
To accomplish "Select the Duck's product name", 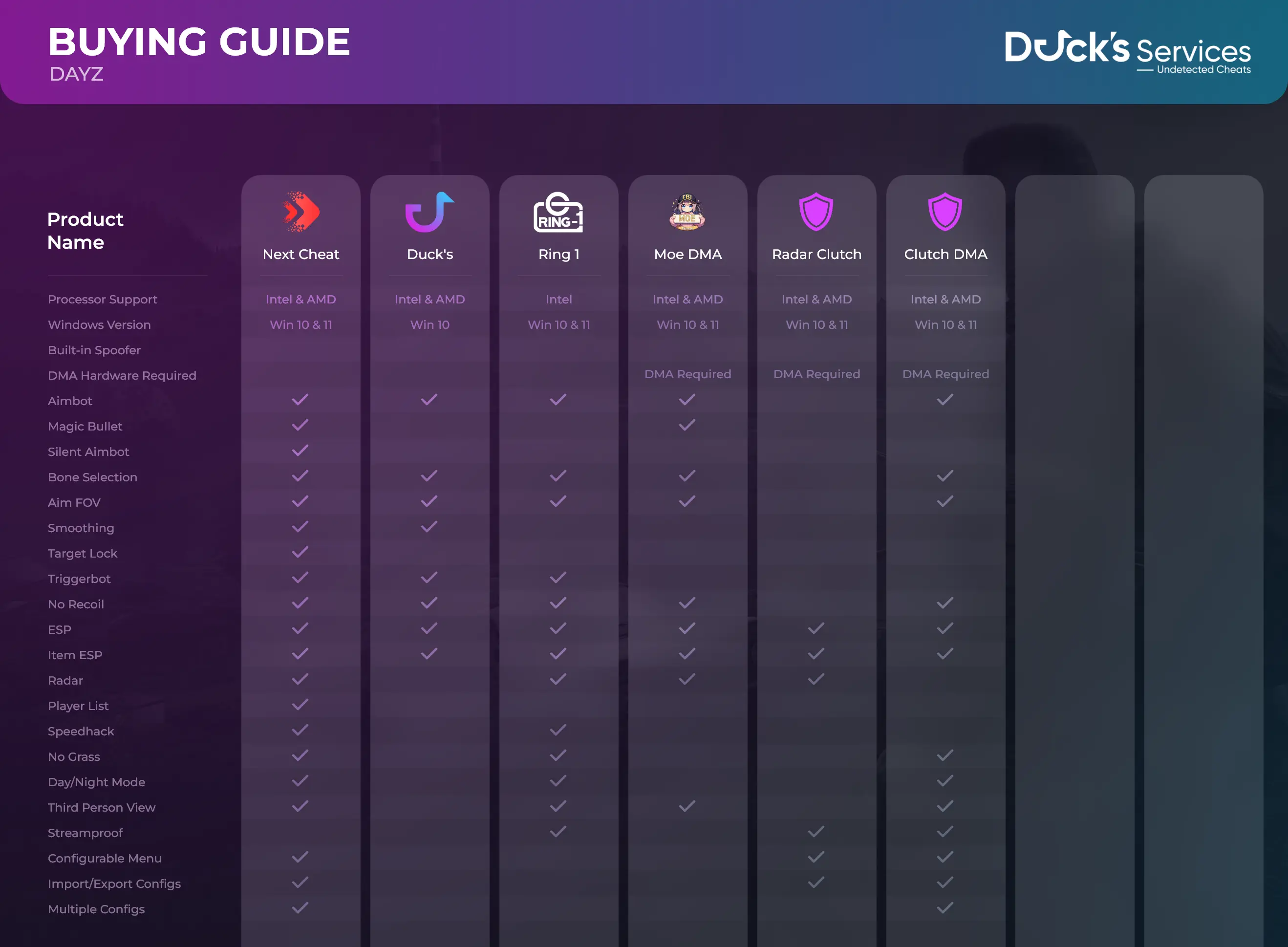I will point(430,254).
